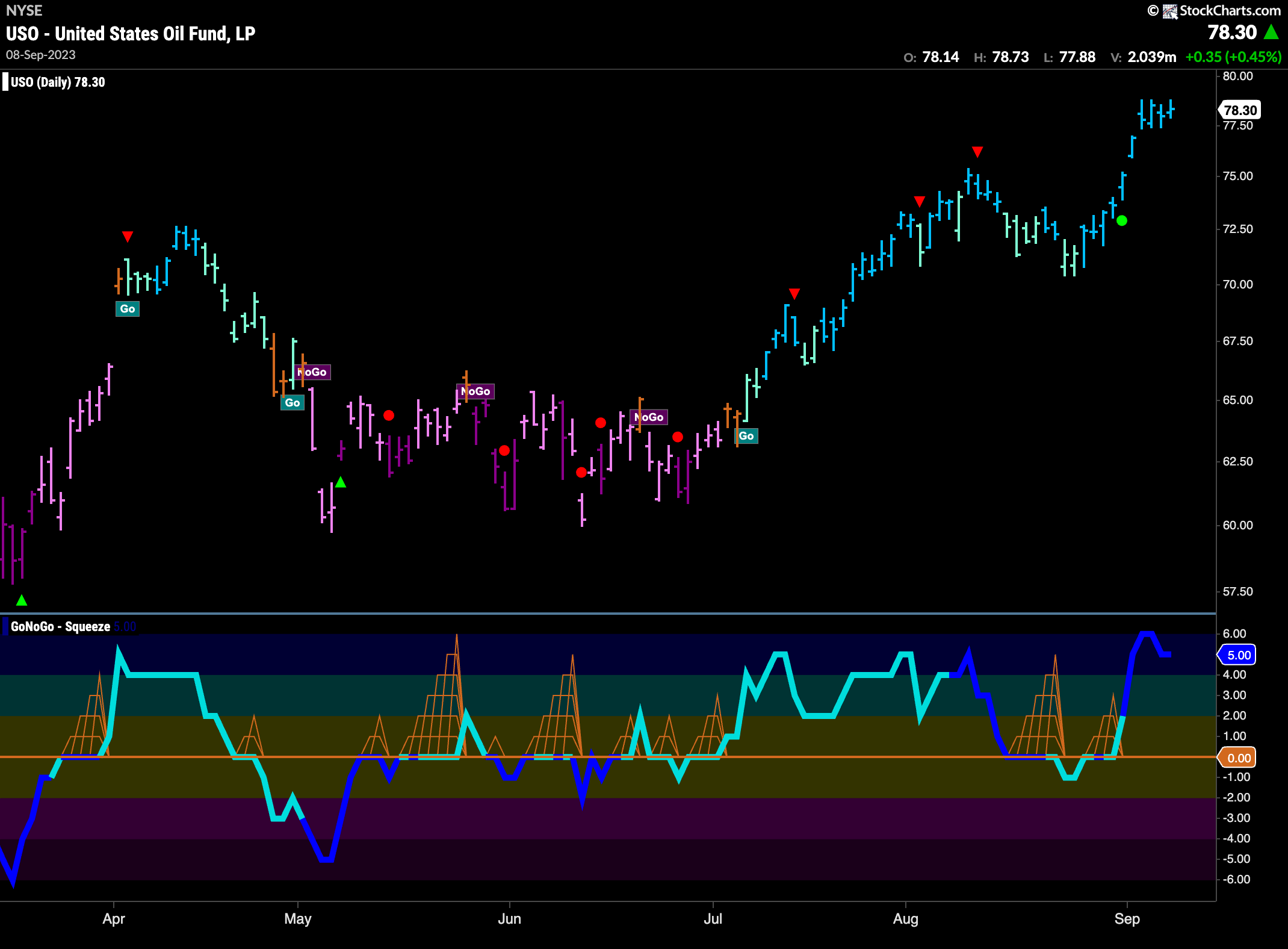Click the red circle marker just before June
Screen dimensions: 1288x949
pyautogui.click(x=504, y=450)
